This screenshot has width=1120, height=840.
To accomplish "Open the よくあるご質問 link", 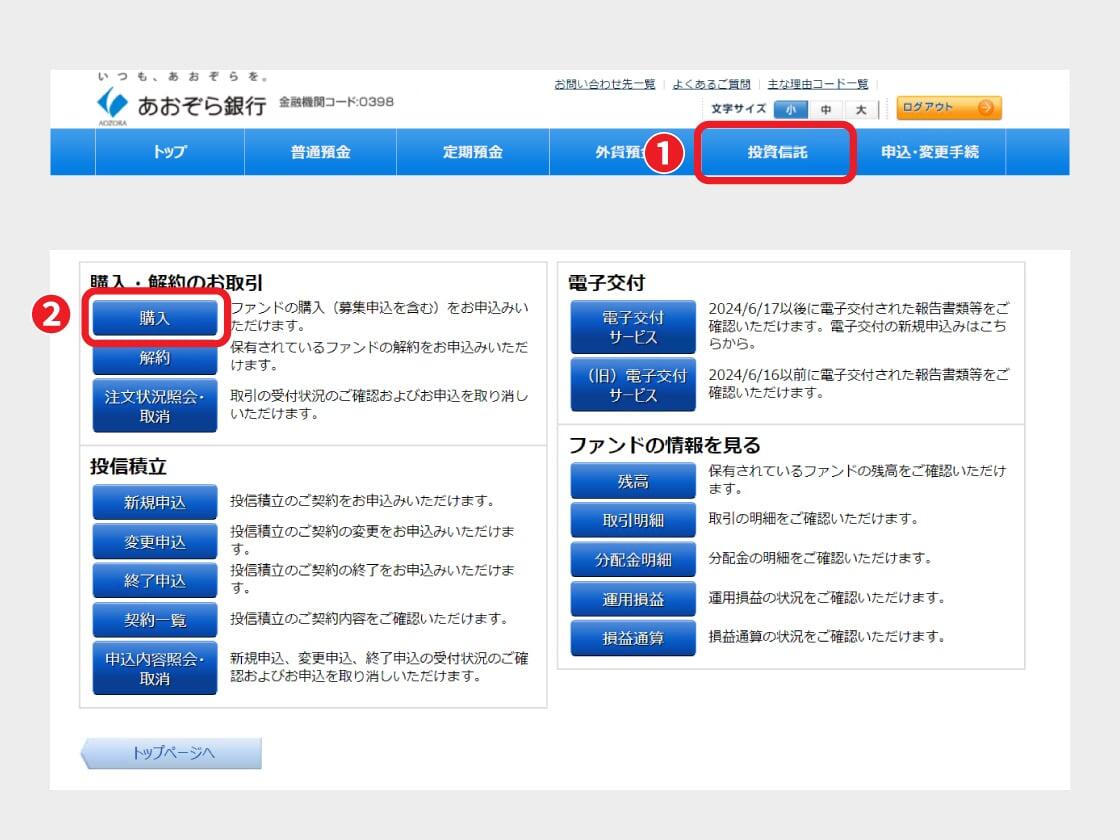I will pyautogui.click(x=711, y=84).
